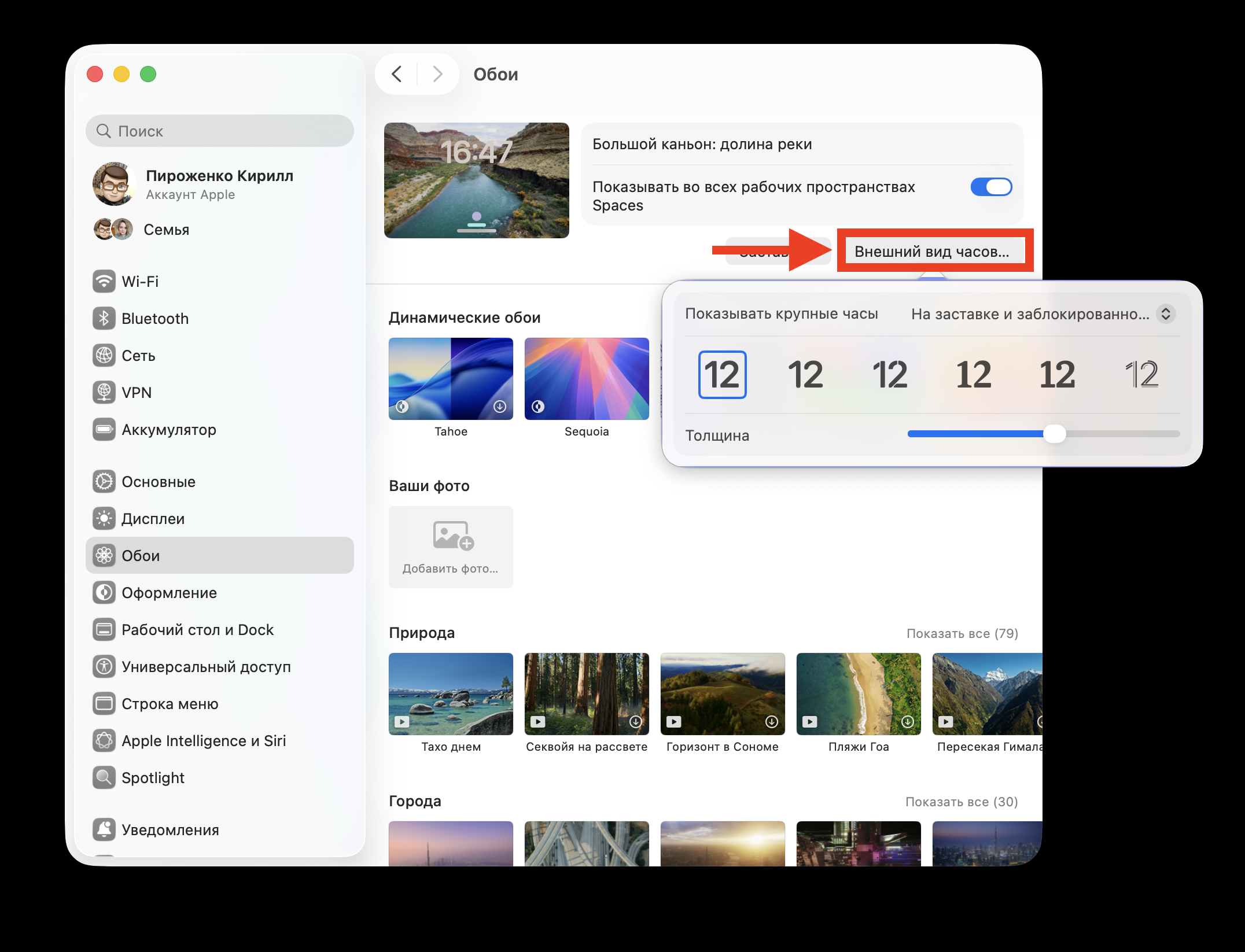Open Оформление section in sidebar
The width and height of the screenshot is (1245, 952).
169,593
